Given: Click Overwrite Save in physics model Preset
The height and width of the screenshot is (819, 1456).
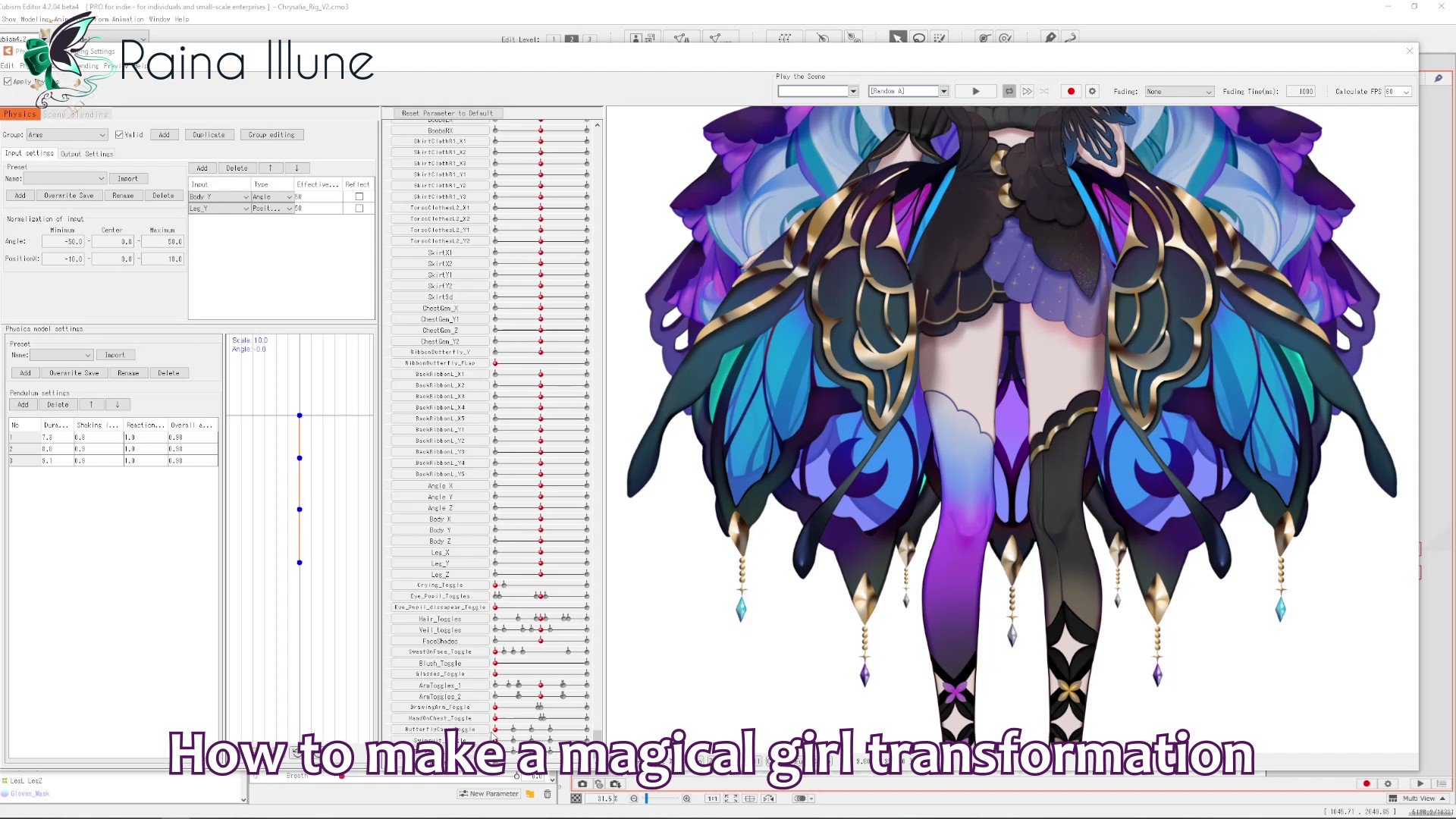Looking at the screenshot, I should click(74, 373).
